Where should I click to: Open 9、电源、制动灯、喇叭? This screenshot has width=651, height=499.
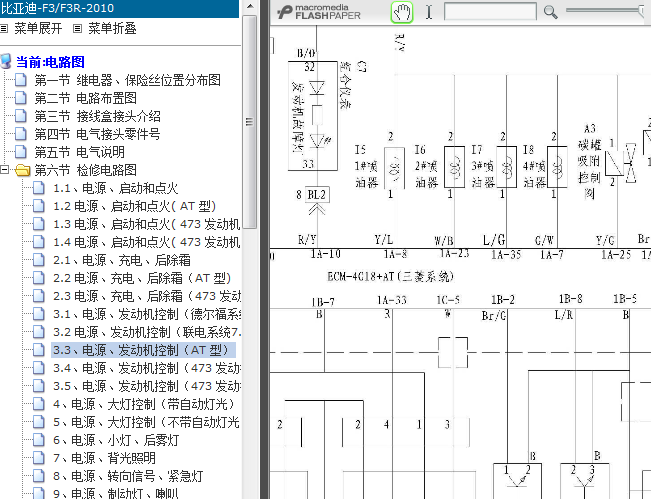pos(116,493)
